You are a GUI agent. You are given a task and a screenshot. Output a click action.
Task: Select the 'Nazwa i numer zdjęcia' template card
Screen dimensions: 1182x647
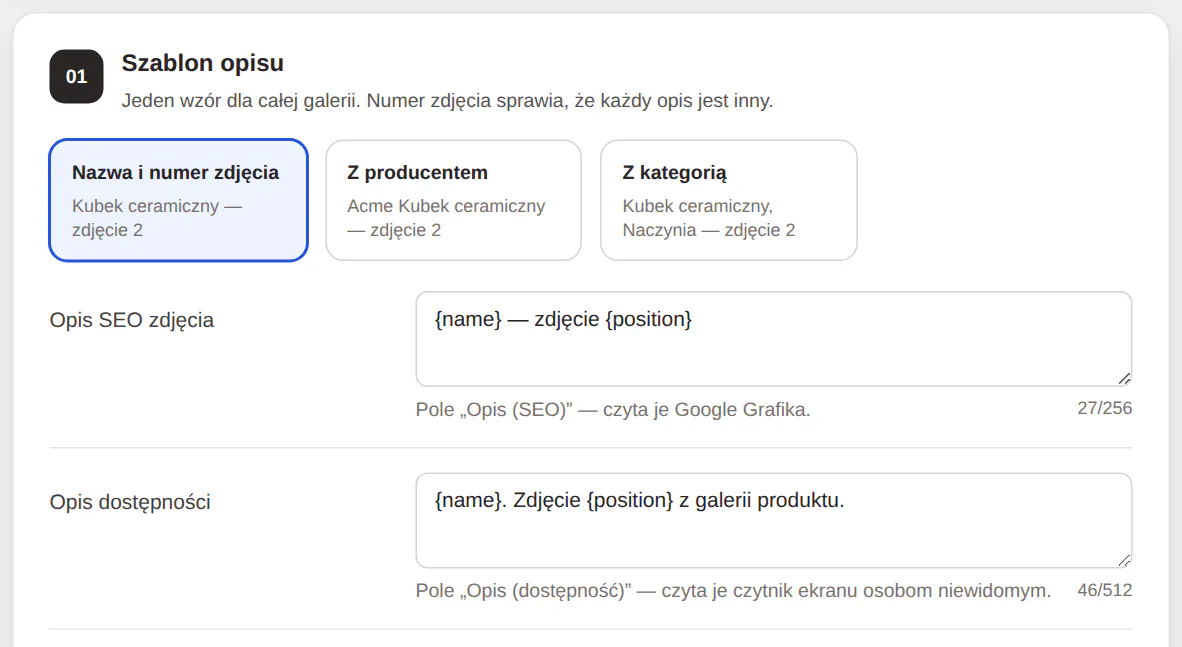coord(179,201)
